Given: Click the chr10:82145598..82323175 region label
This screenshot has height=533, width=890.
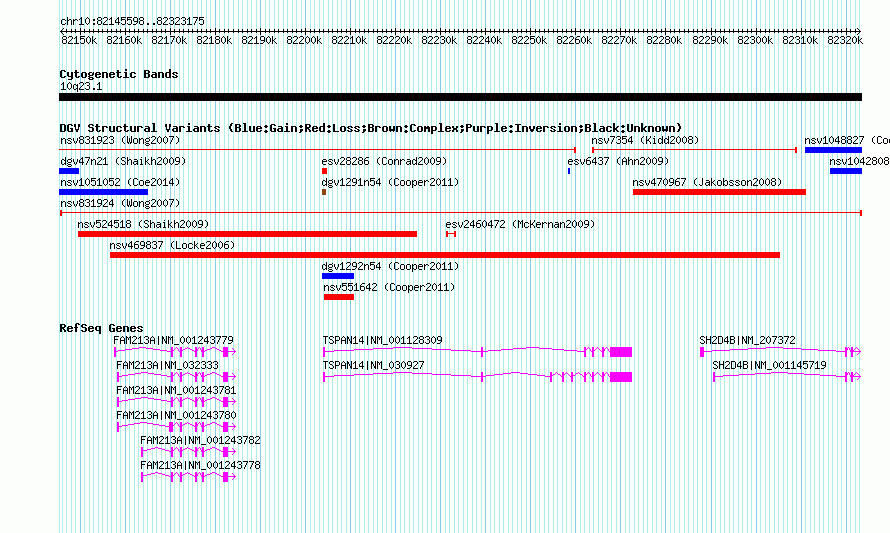Looking at the screenshot, I should point(132,21).
